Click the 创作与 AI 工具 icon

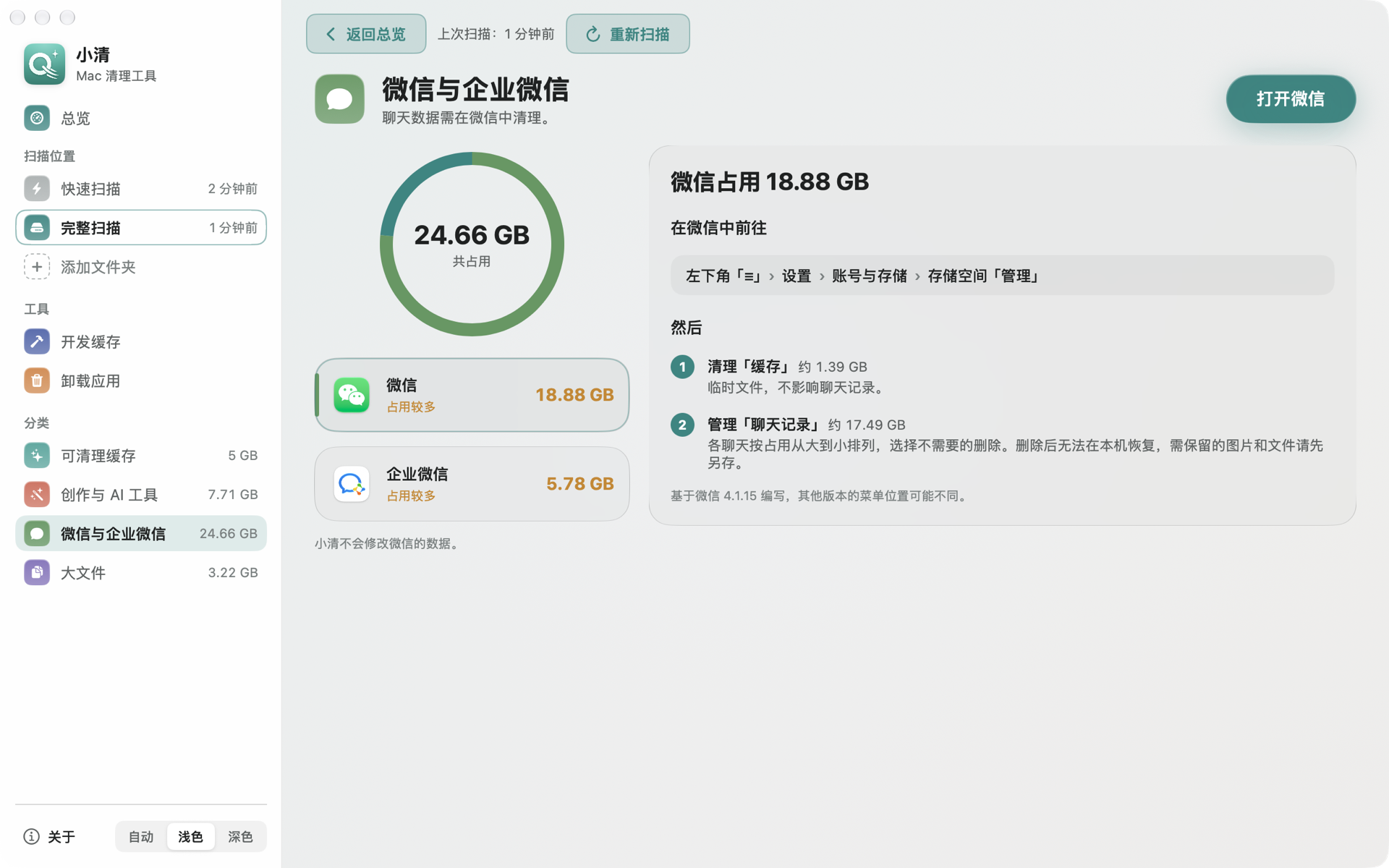(x=37, y=495)
